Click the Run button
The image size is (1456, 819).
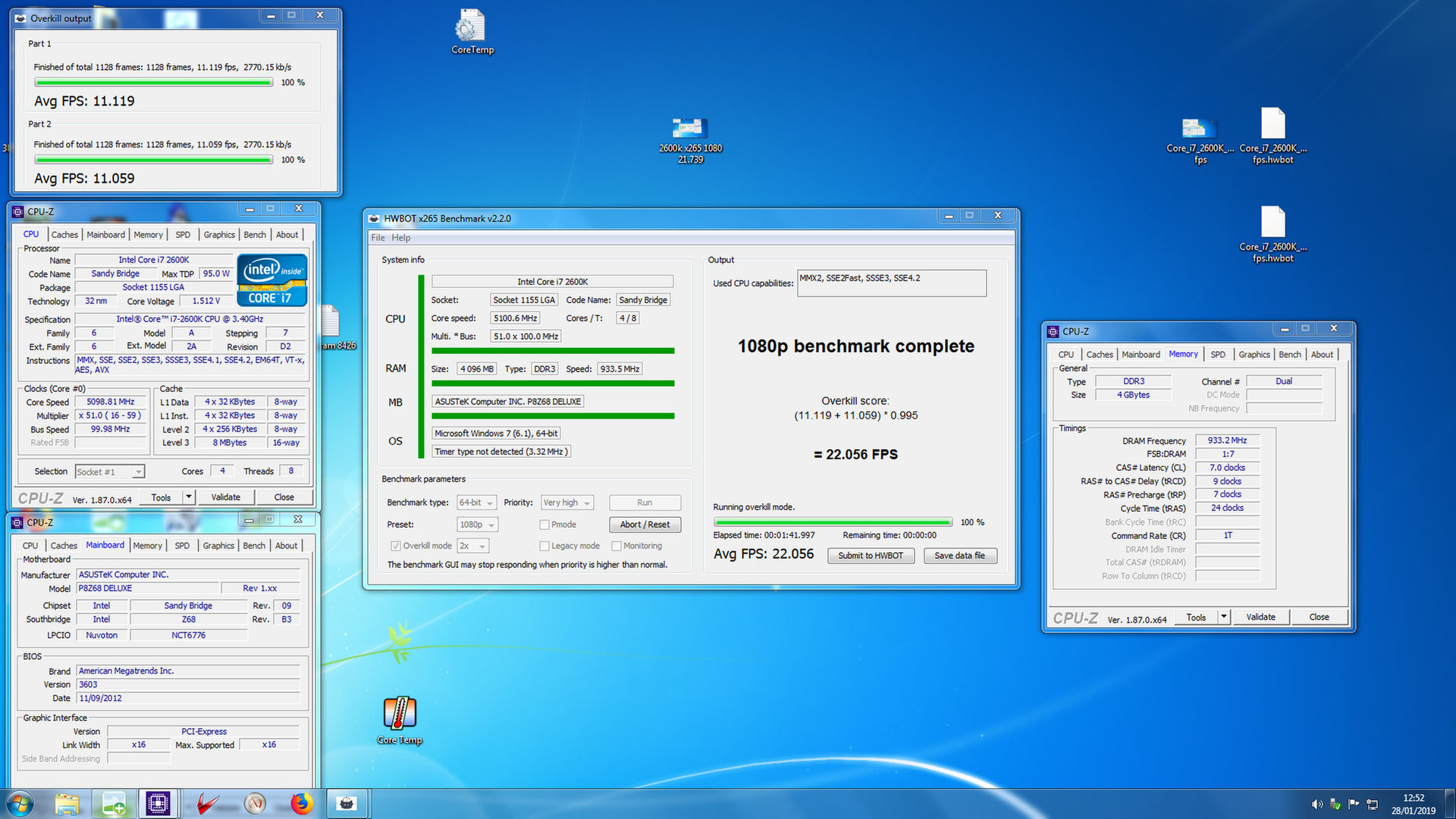click(645, 503)
